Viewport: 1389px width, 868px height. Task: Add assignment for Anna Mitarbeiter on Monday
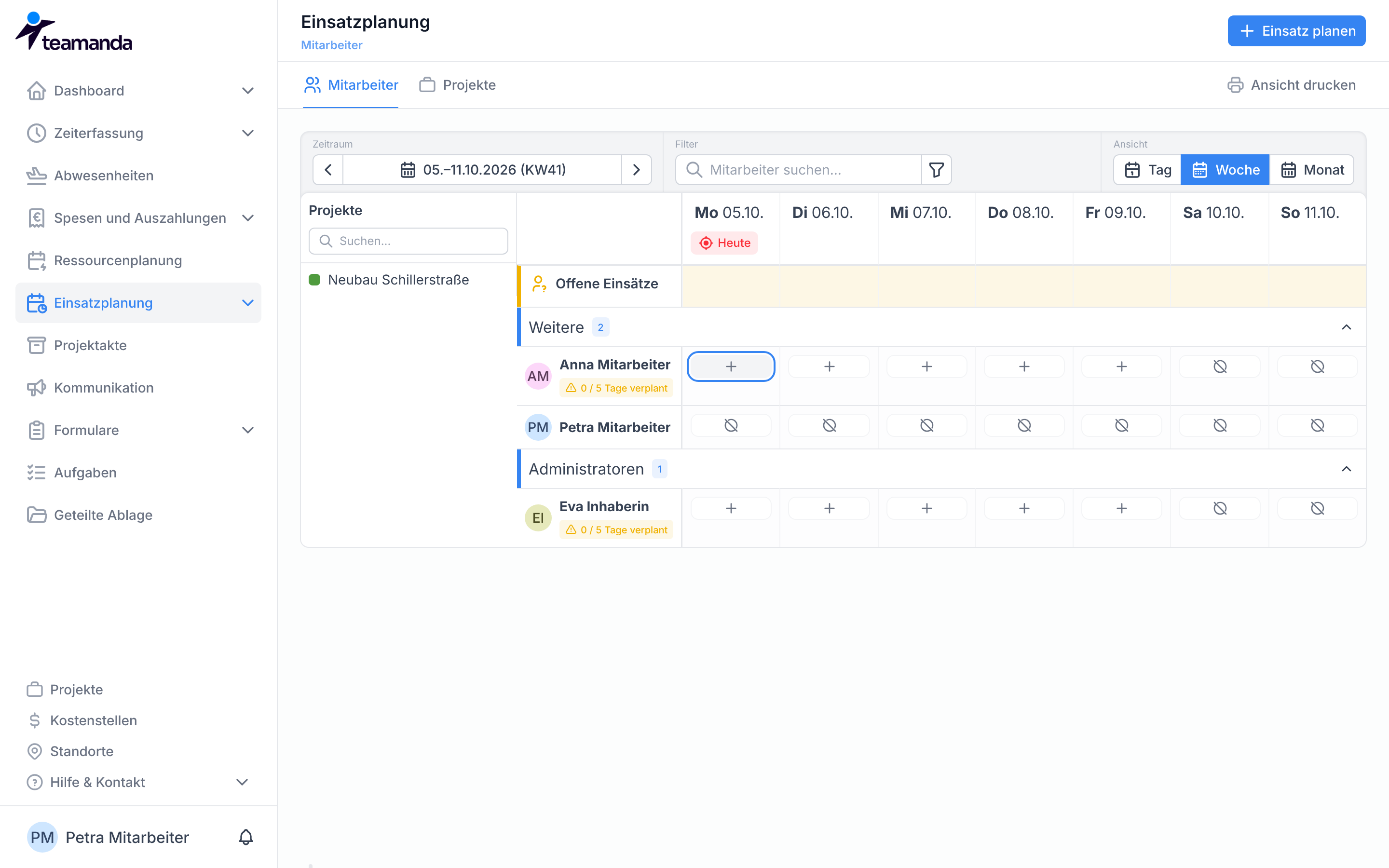pos(731,366)
